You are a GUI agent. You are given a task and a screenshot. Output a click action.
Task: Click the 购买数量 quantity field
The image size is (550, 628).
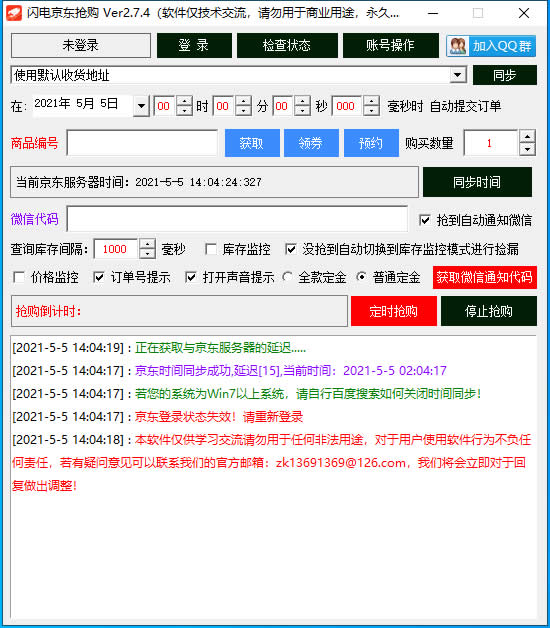tap(491, 143)
